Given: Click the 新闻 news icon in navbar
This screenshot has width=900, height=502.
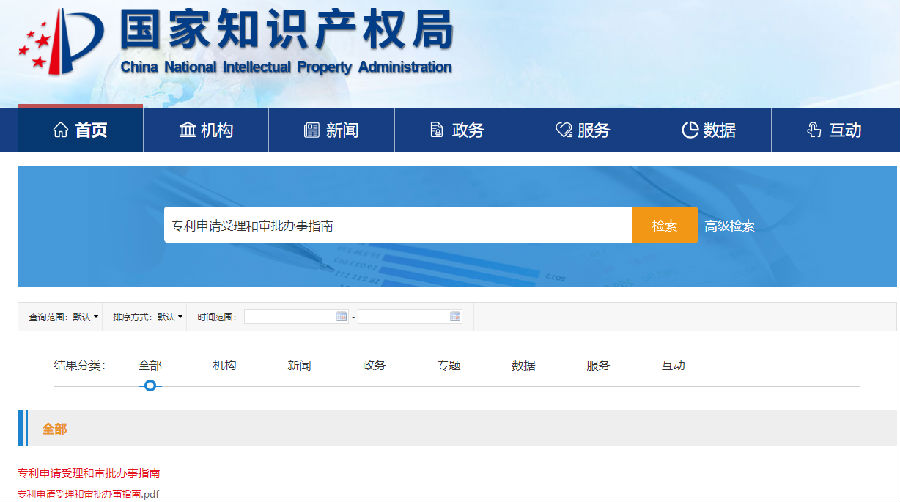Looking at the screenshot, I should coord(312,130).
